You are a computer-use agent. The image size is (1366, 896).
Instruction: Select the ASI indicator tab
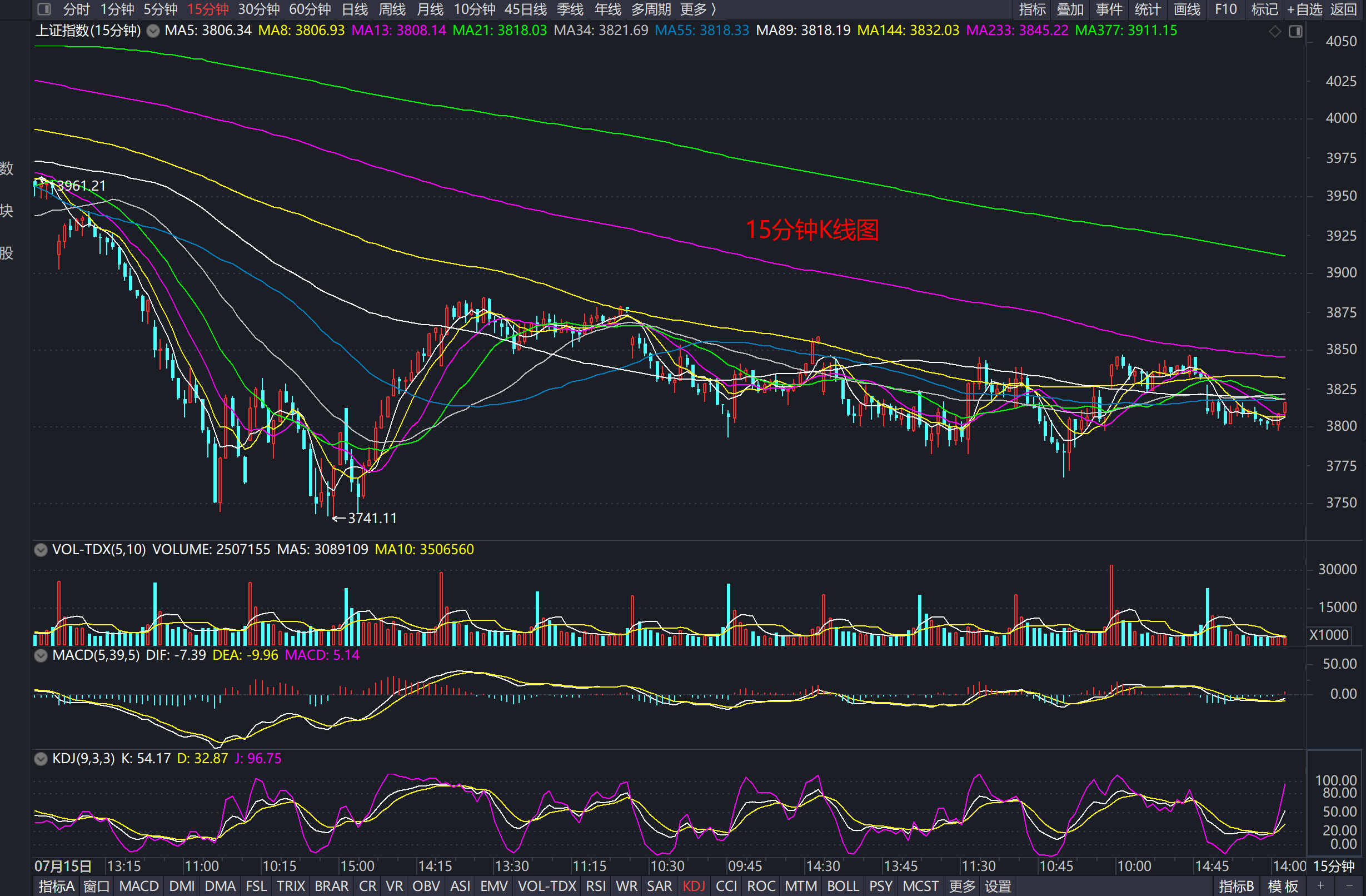point(460,886)
